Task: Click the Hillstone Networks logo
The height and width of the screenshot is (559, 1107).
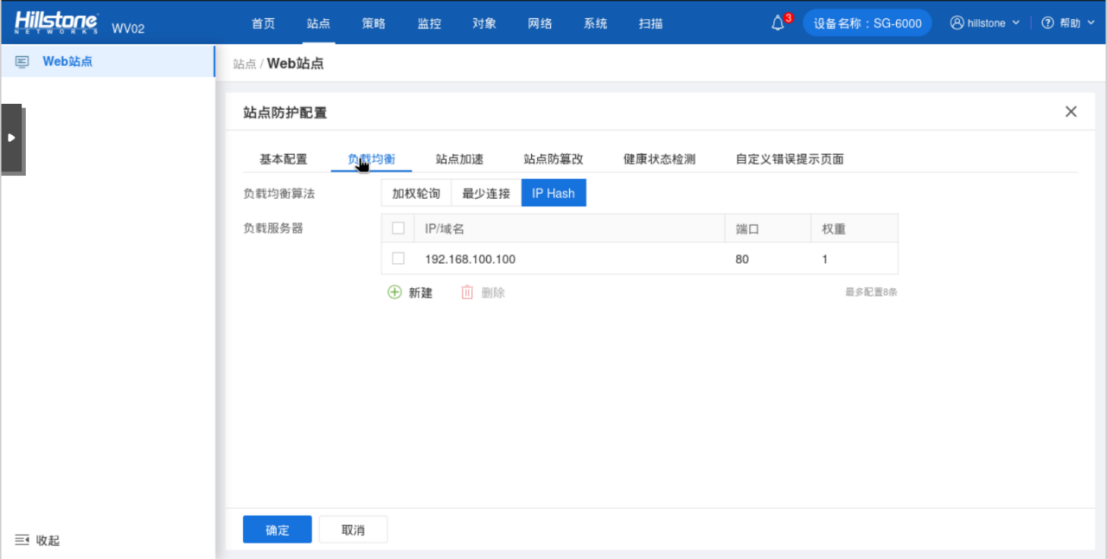Action: coord(56,23)
